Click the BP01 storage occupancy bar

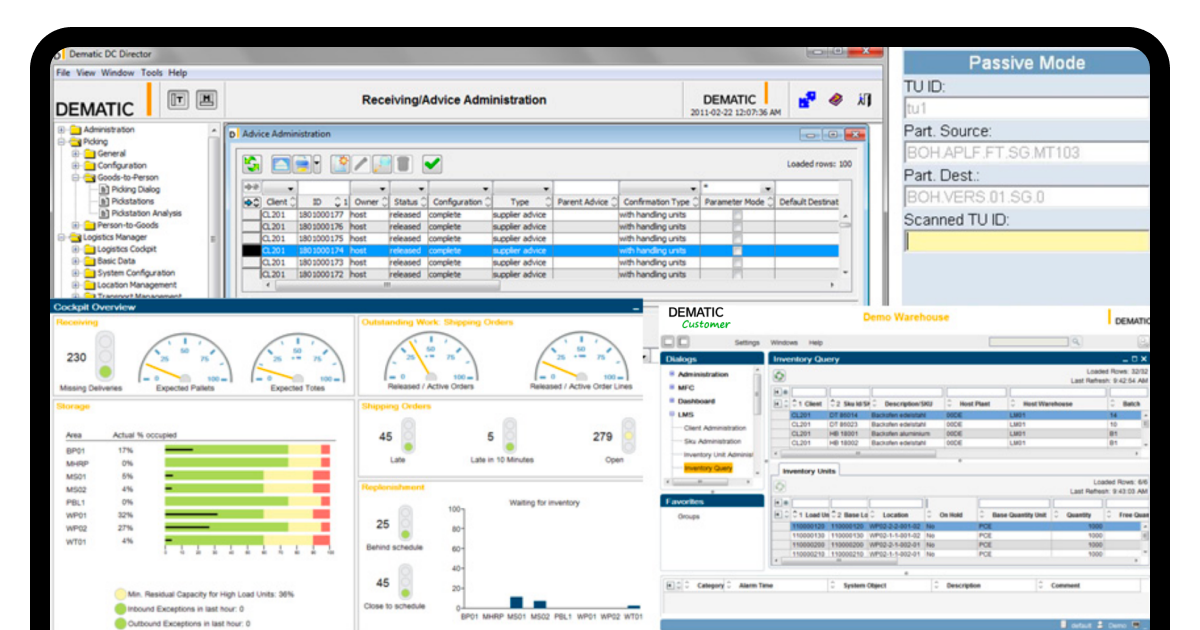(247, 451)
